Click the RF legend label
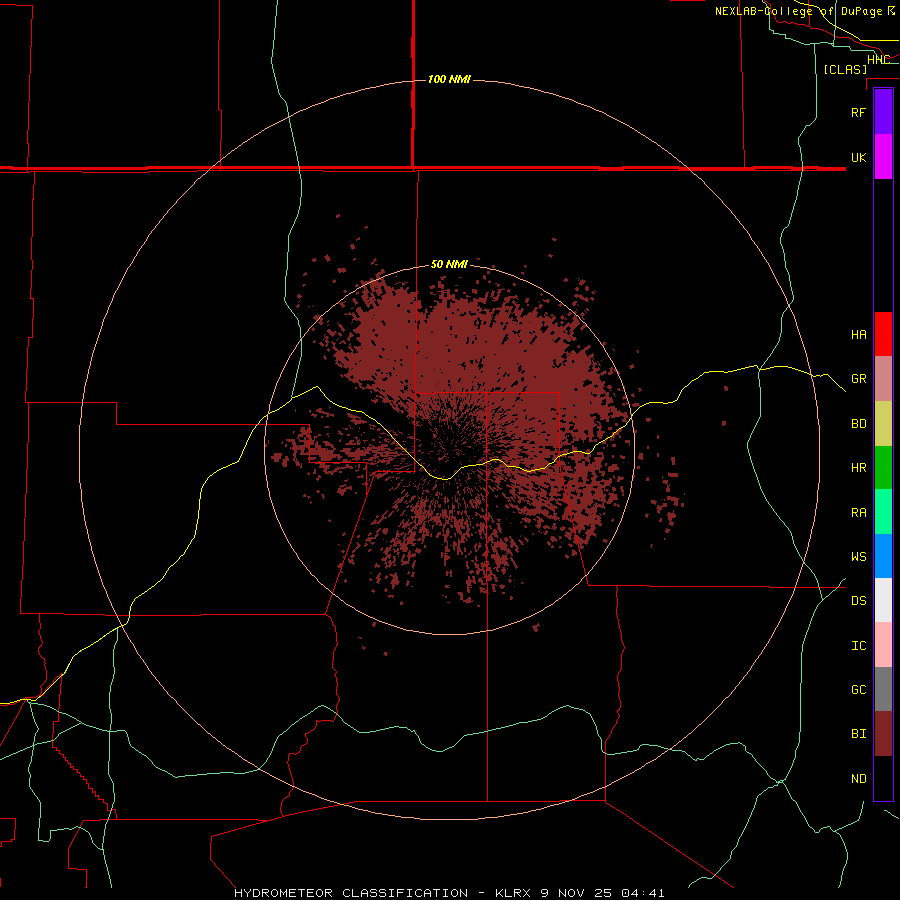This screenshot has width=900, height=900. tap(858, 112)
